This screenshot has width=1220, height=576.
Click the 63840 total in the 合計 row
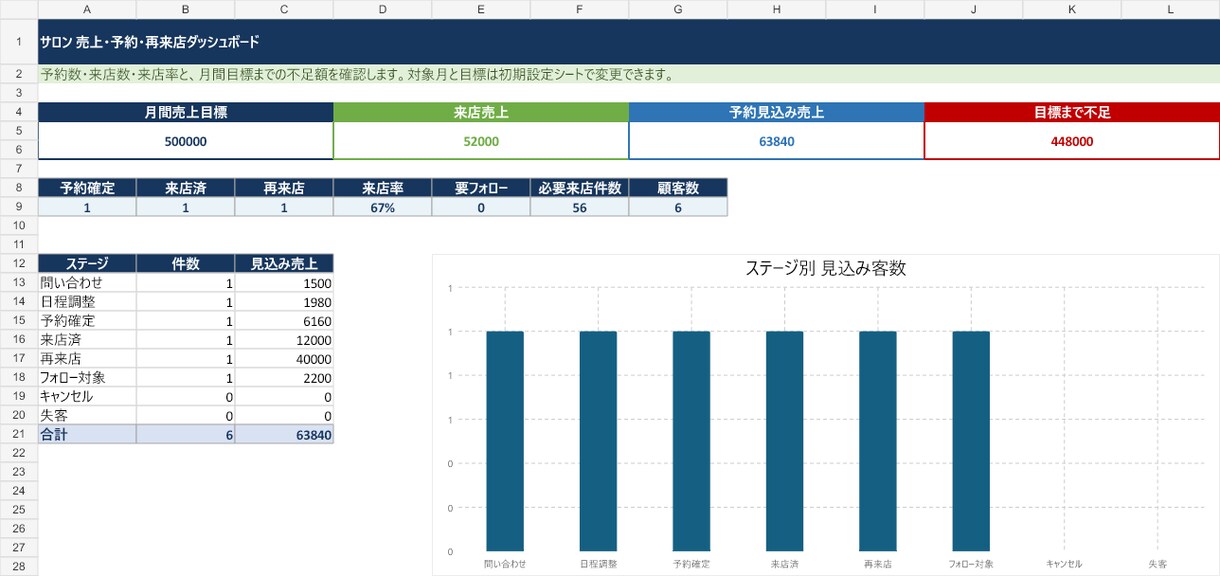click(284, 435)
